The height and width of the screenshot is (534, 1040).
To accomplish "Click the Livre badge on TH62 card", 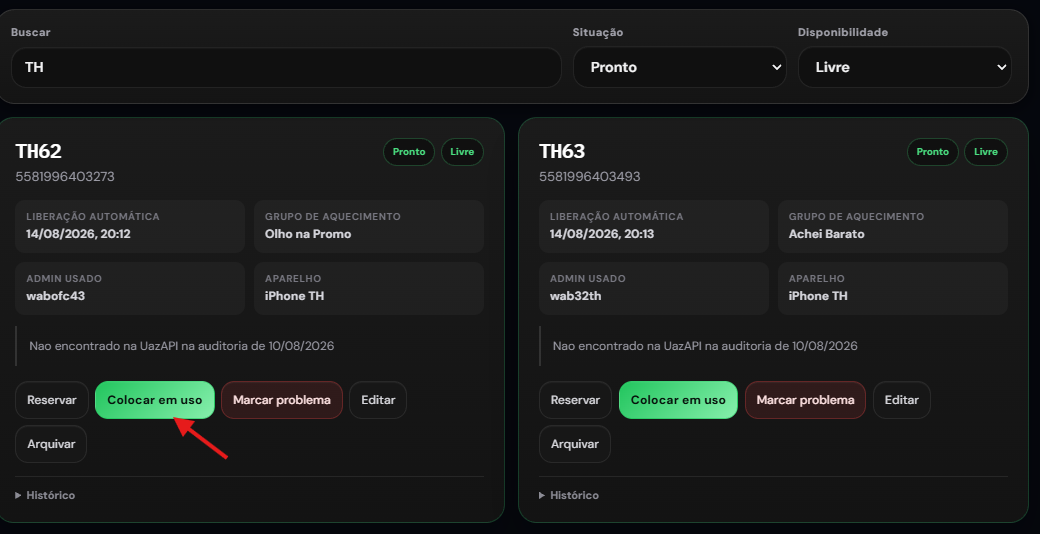I will tap(462, 152).
